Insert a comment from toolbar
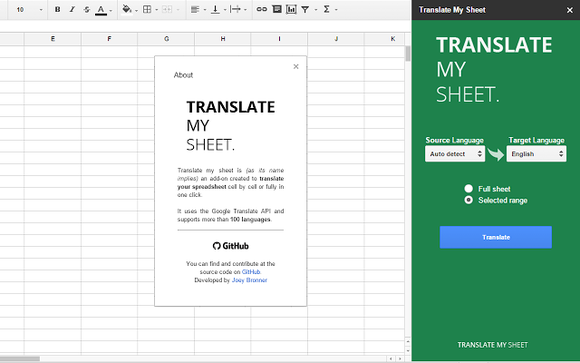The image size is (580, 363). (x=277, y=9)
